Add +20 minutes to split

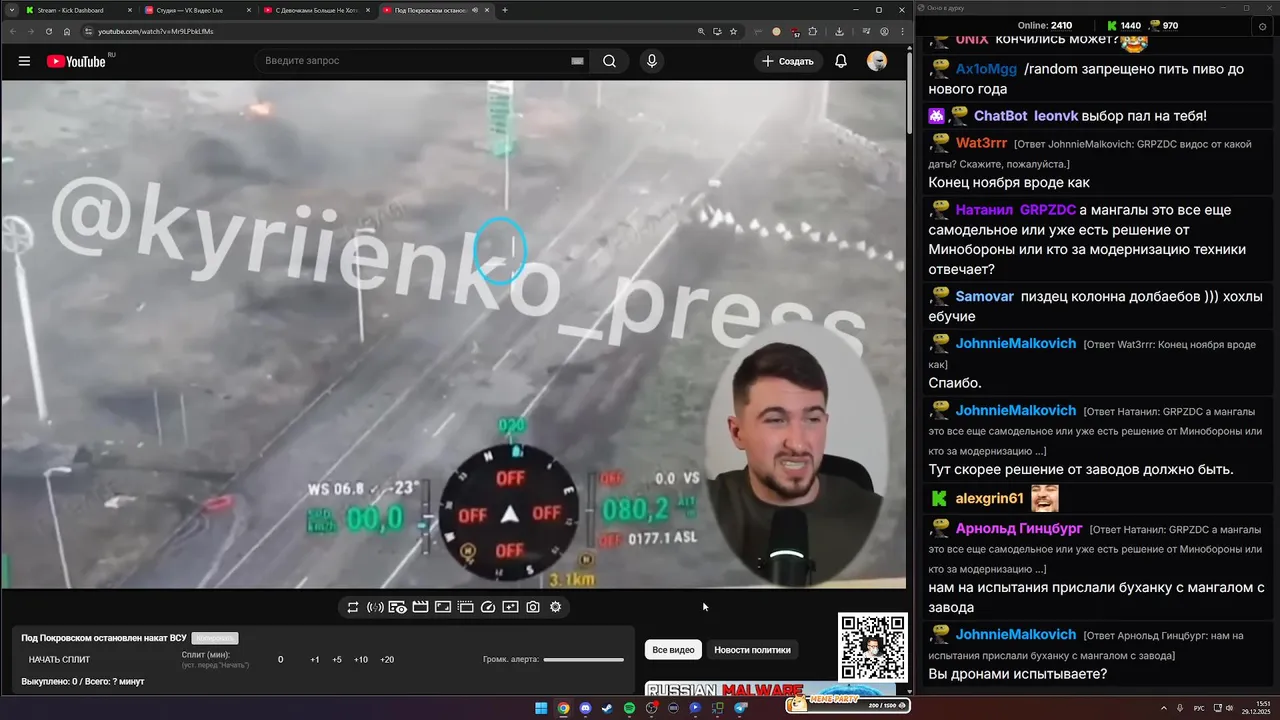pyautogui.click(x=387, y=660)
